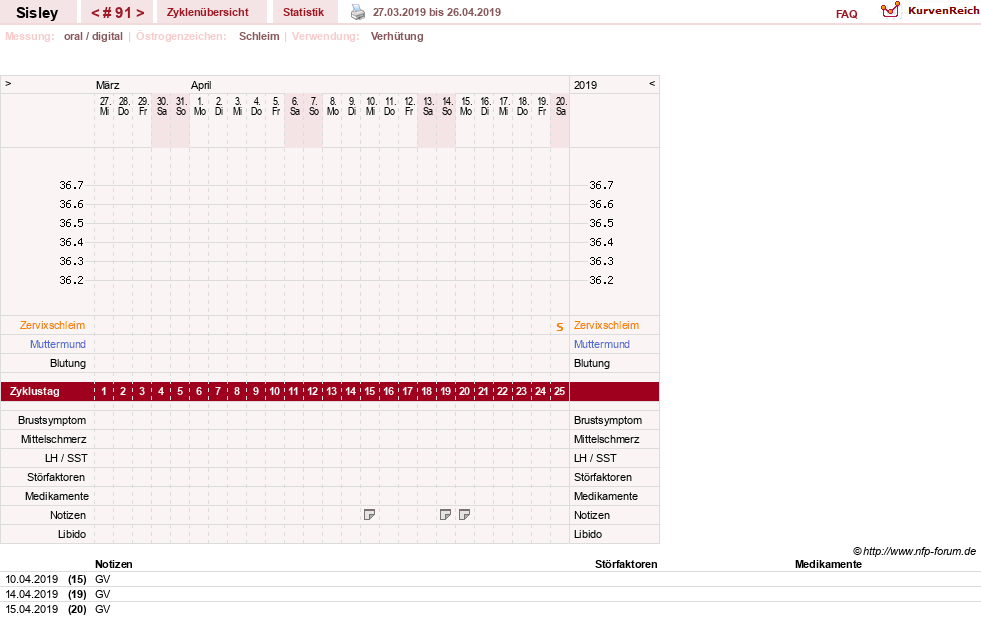Click the '27. Mi' date column header
Screen dimensions: 981x643
(104, 106)
